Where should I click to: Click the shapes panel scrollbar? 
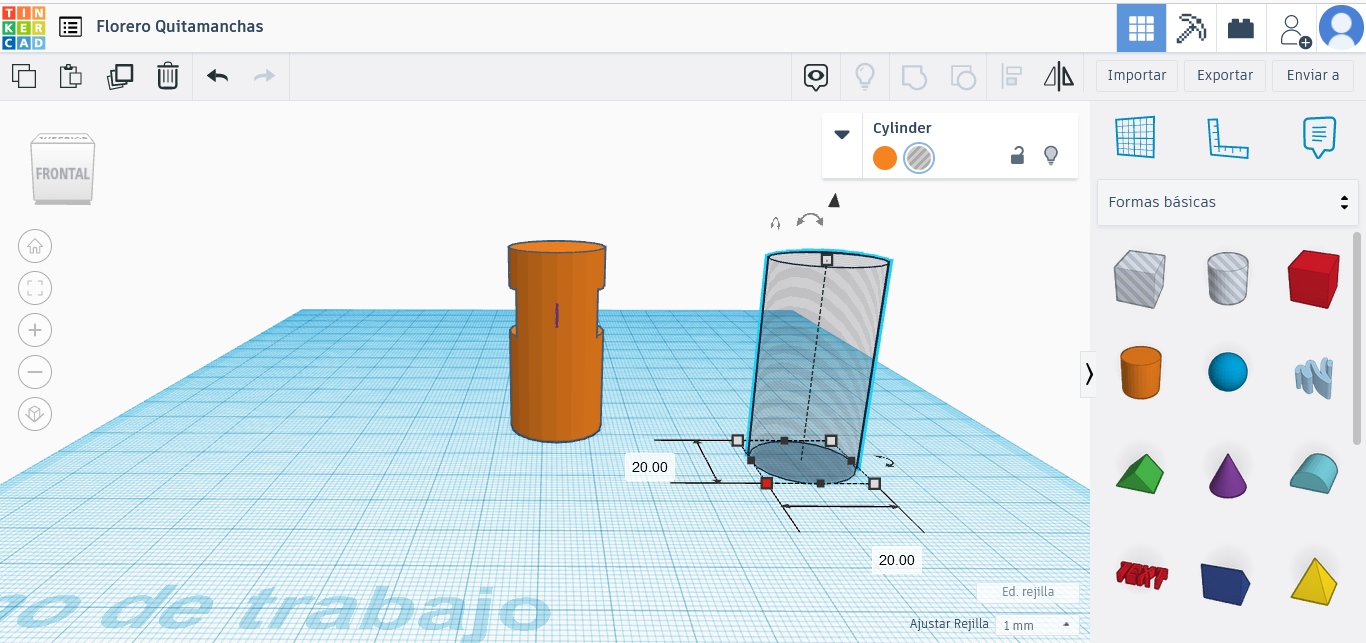1357,337
